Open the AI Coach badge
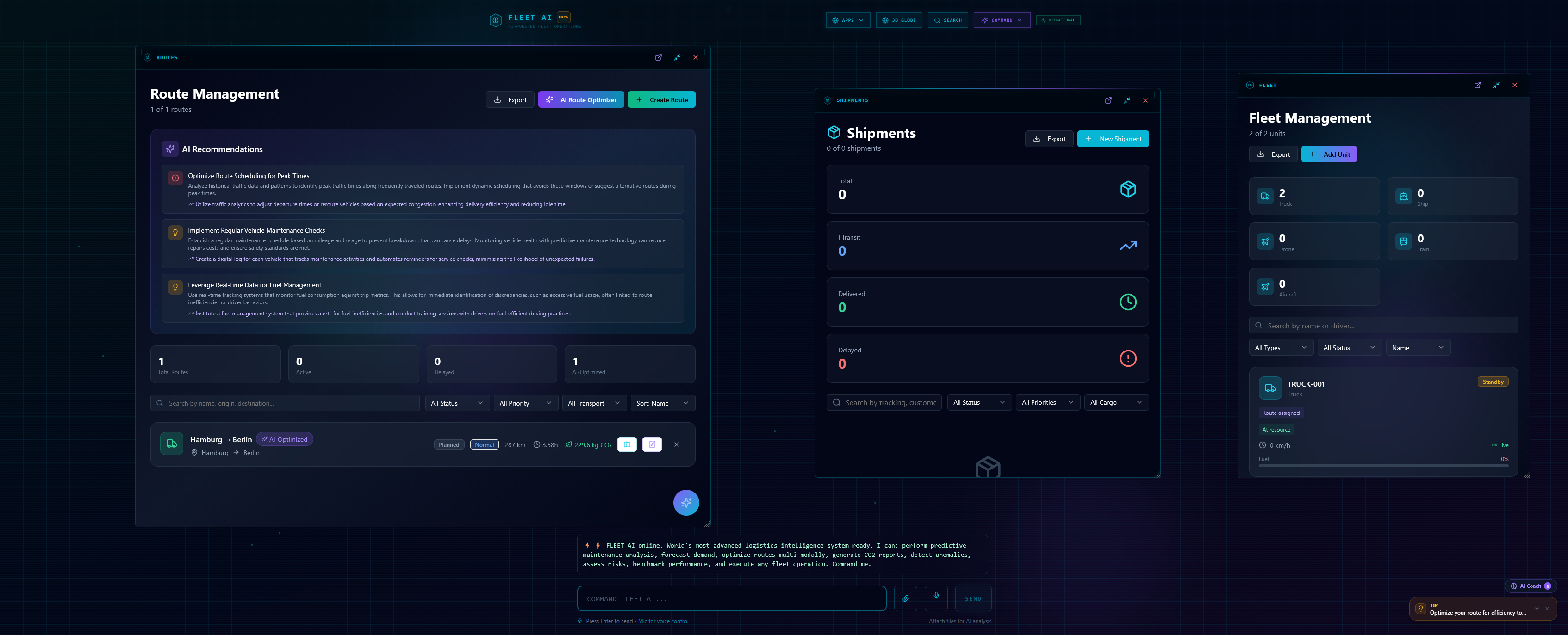The image size is (1568, 635). pos(1530,586)
